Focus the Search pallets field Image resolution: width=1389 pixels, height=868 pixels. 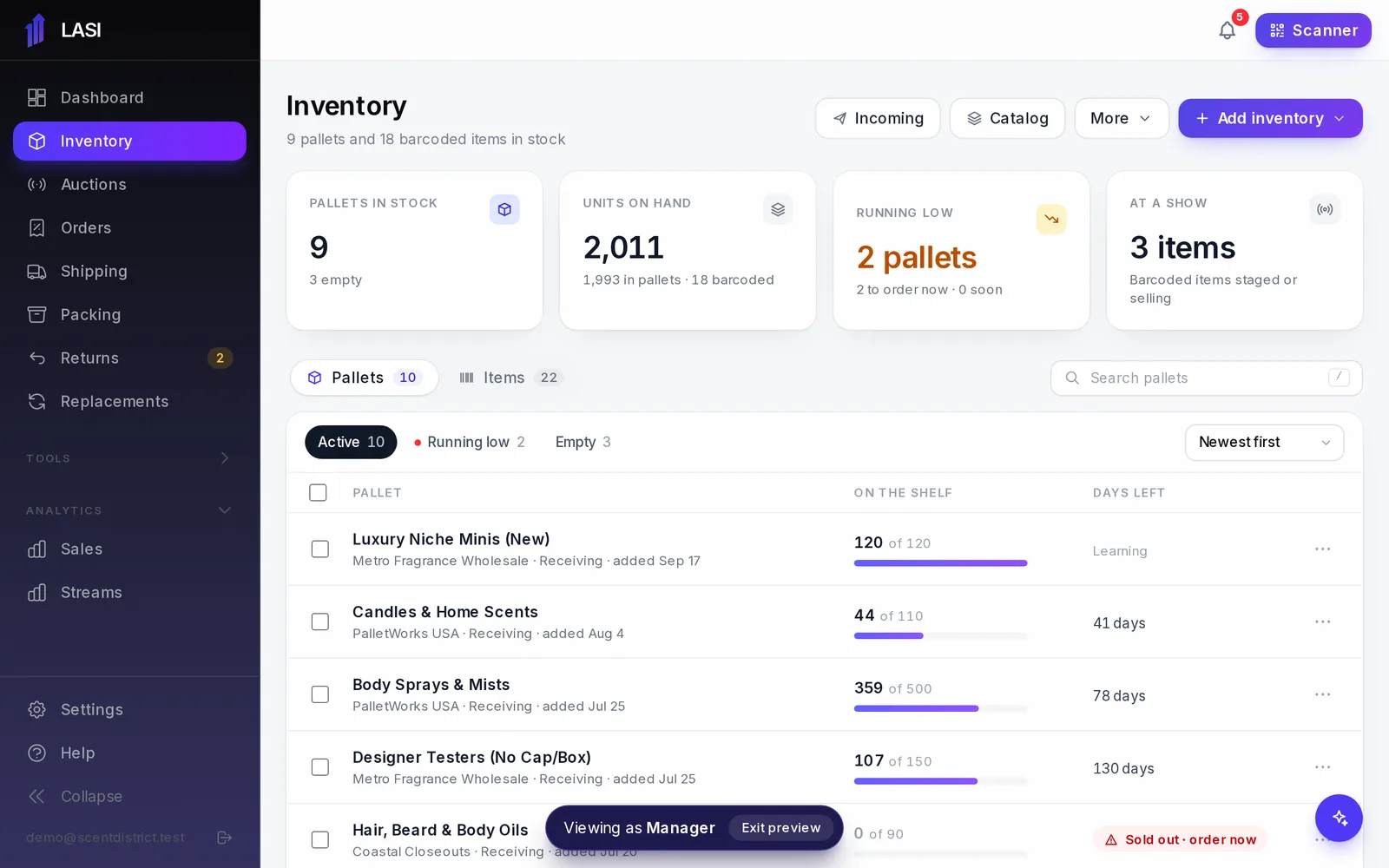(1206, 378)
